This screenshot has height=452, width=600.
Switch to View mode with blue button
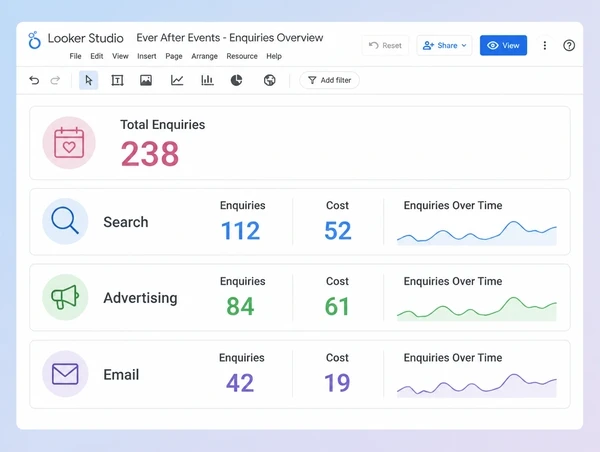[503, 46]
